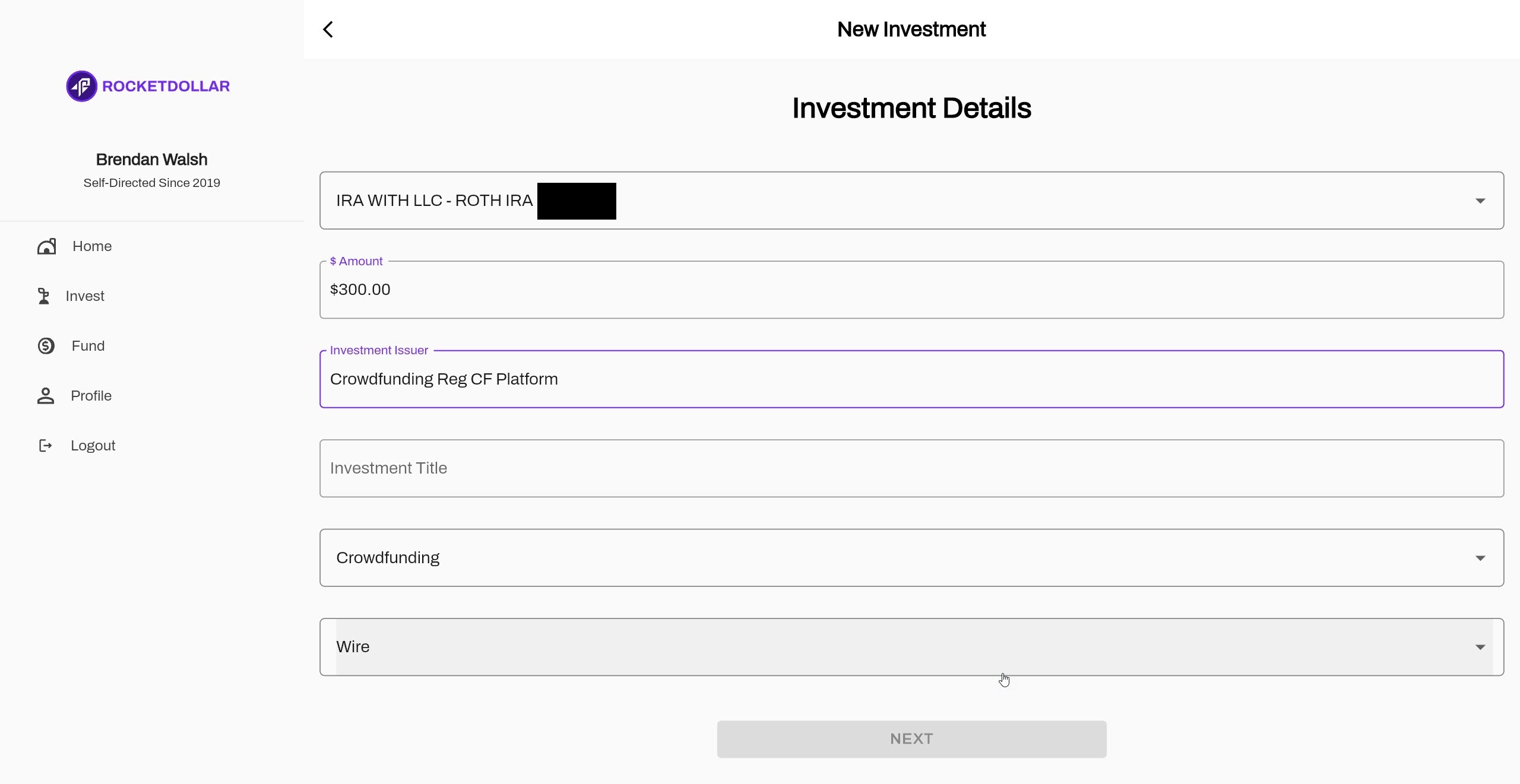The width and height of the screenshot is (1520, 784).
Task: Click the Investment Title field
Action: click(x=911, y=468)
